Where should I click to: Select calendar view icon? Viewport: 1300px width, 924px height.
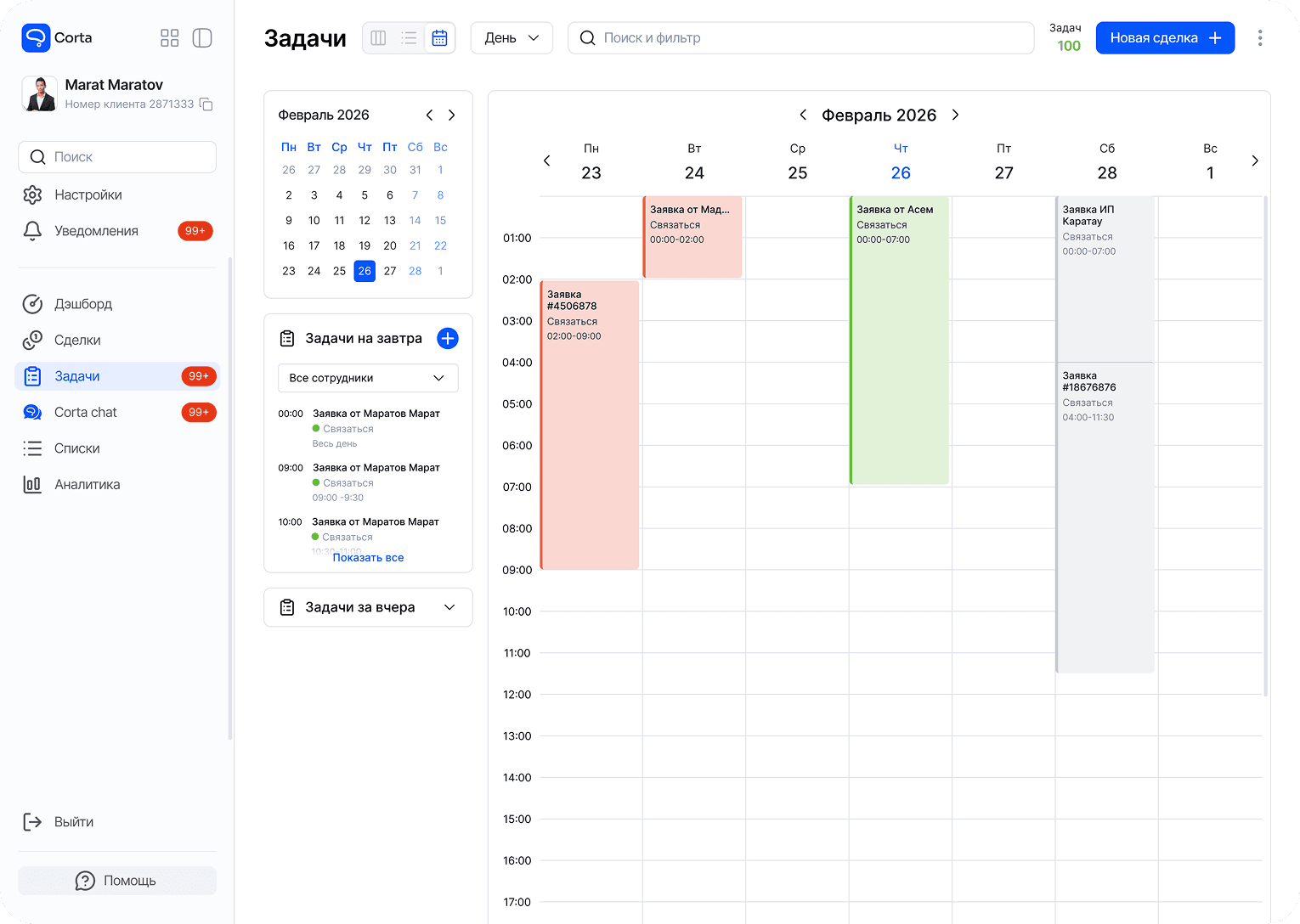point(439,38)
